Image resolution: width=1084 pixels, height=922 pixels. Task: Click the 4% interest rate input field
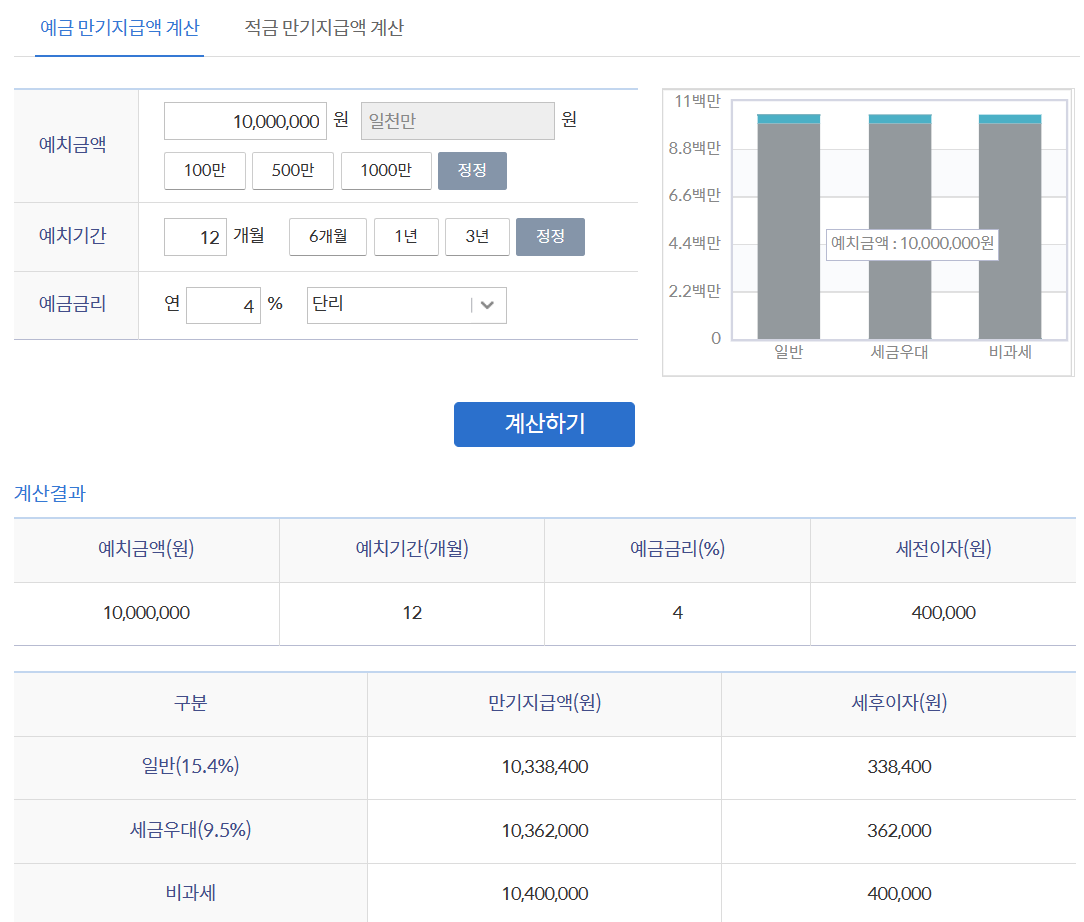tap(222, 304)
